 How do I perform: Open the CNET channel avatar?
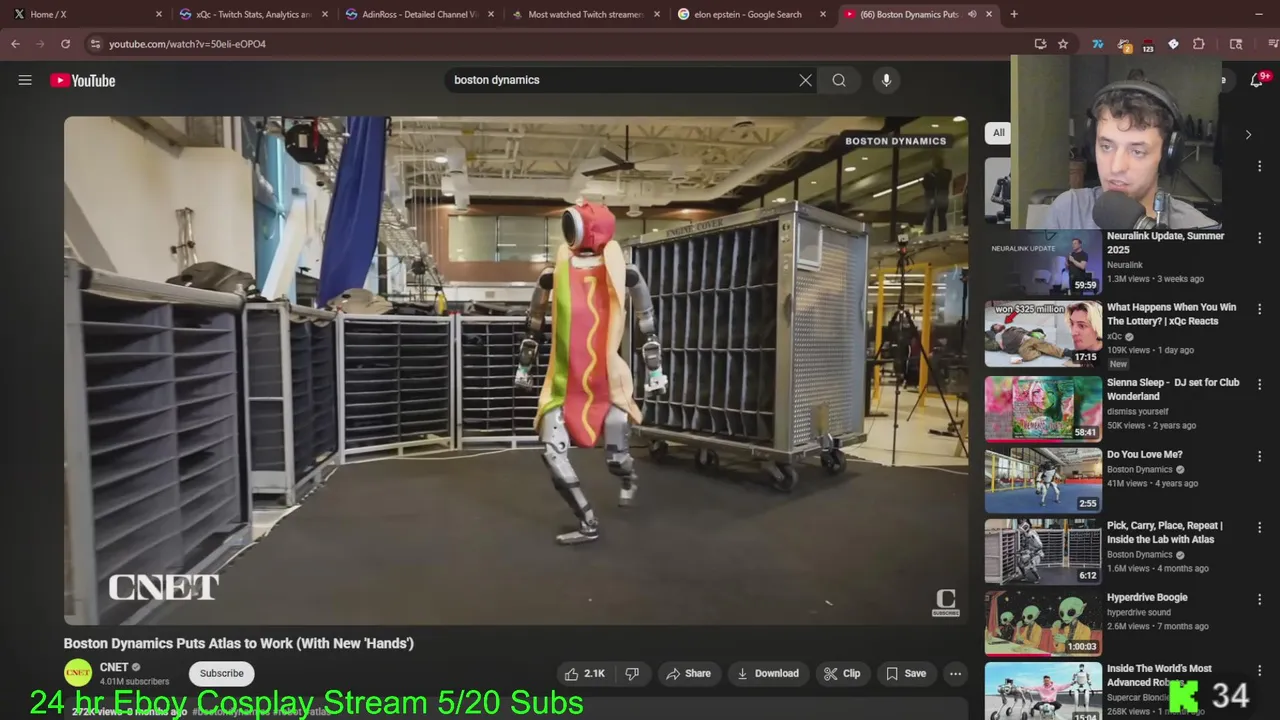point(78,673)
